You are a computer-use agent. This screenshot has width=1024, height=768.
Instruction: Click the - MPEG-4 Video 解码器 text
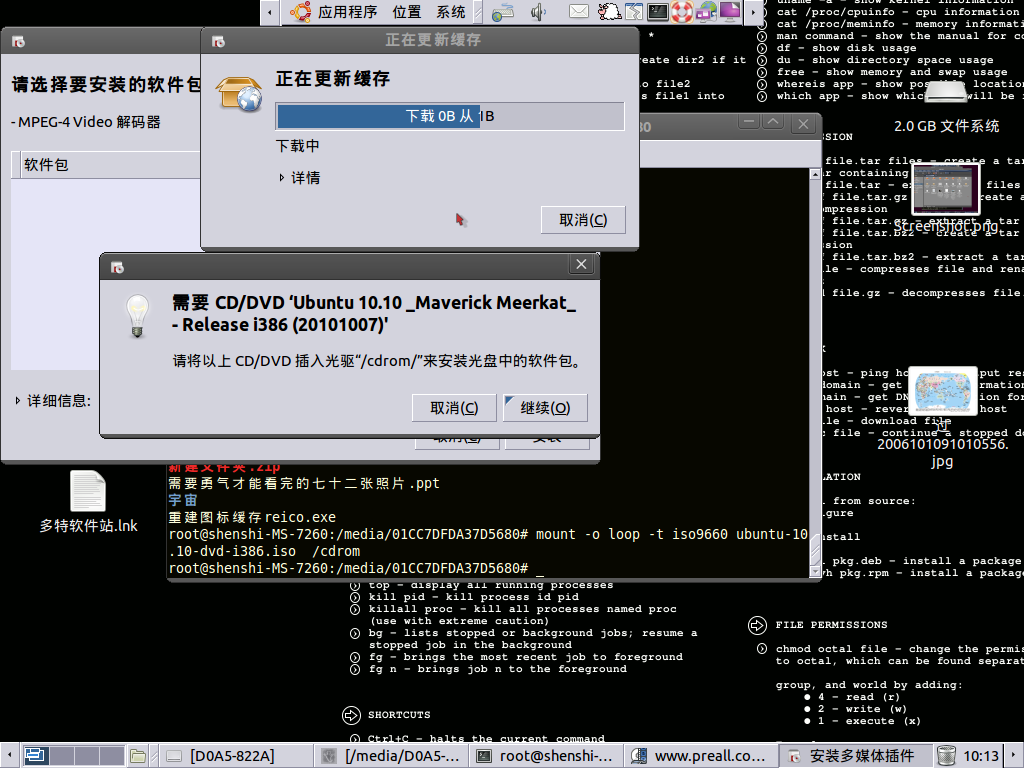[x=86, y=122]
